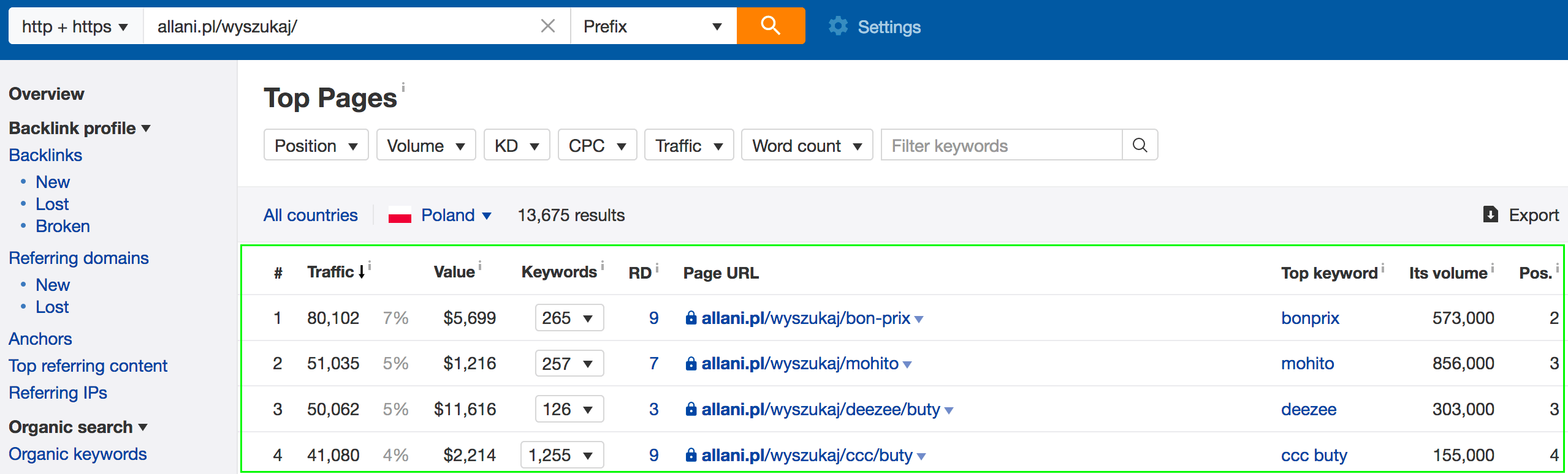Click info icon beside Traffic column header
The width and height of the screenshot is (1568, 474).
click(370, 266)
